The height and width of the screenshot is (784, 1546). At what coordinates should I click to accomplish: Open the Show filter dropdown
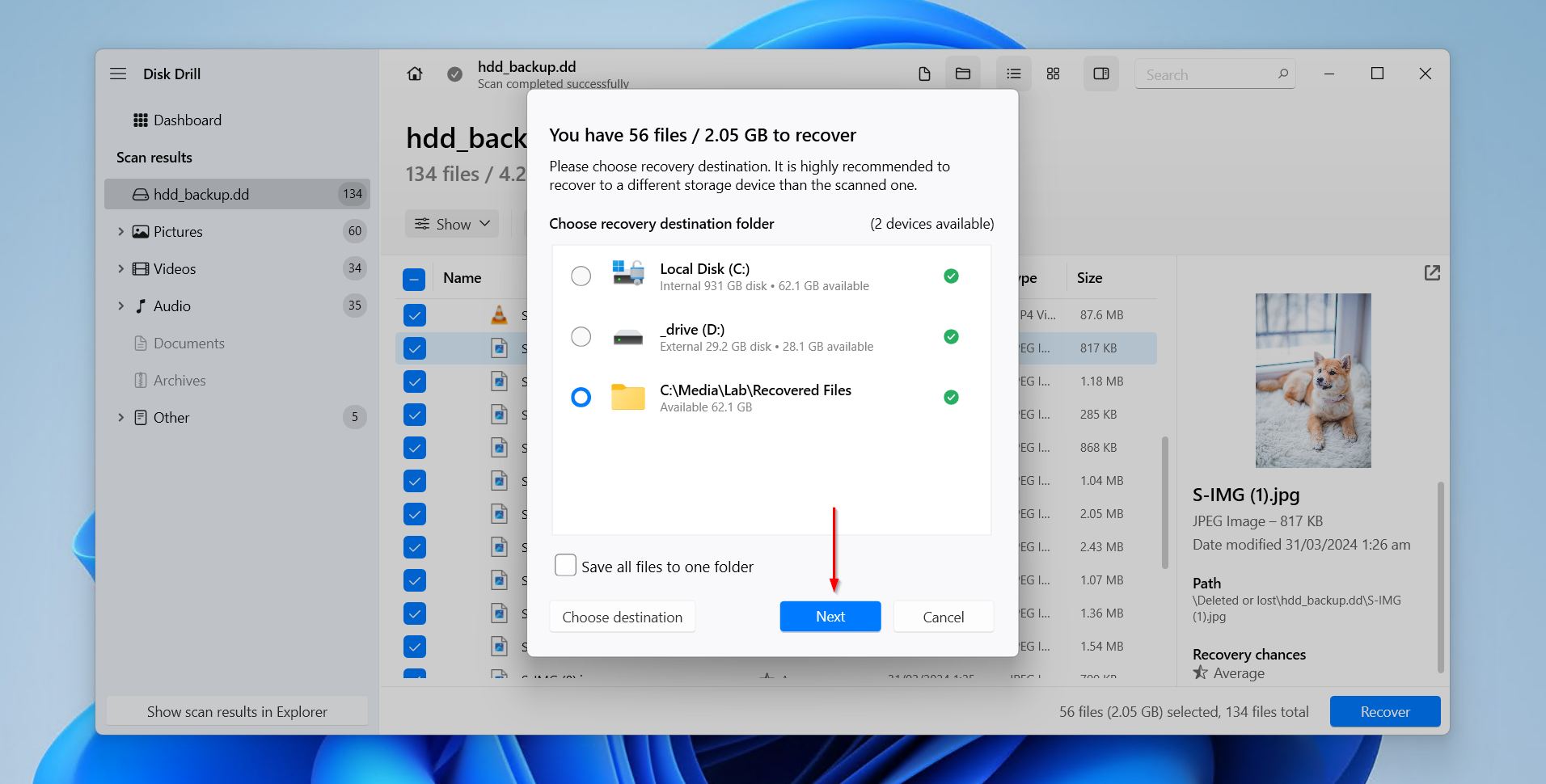[x=451, y=224]
